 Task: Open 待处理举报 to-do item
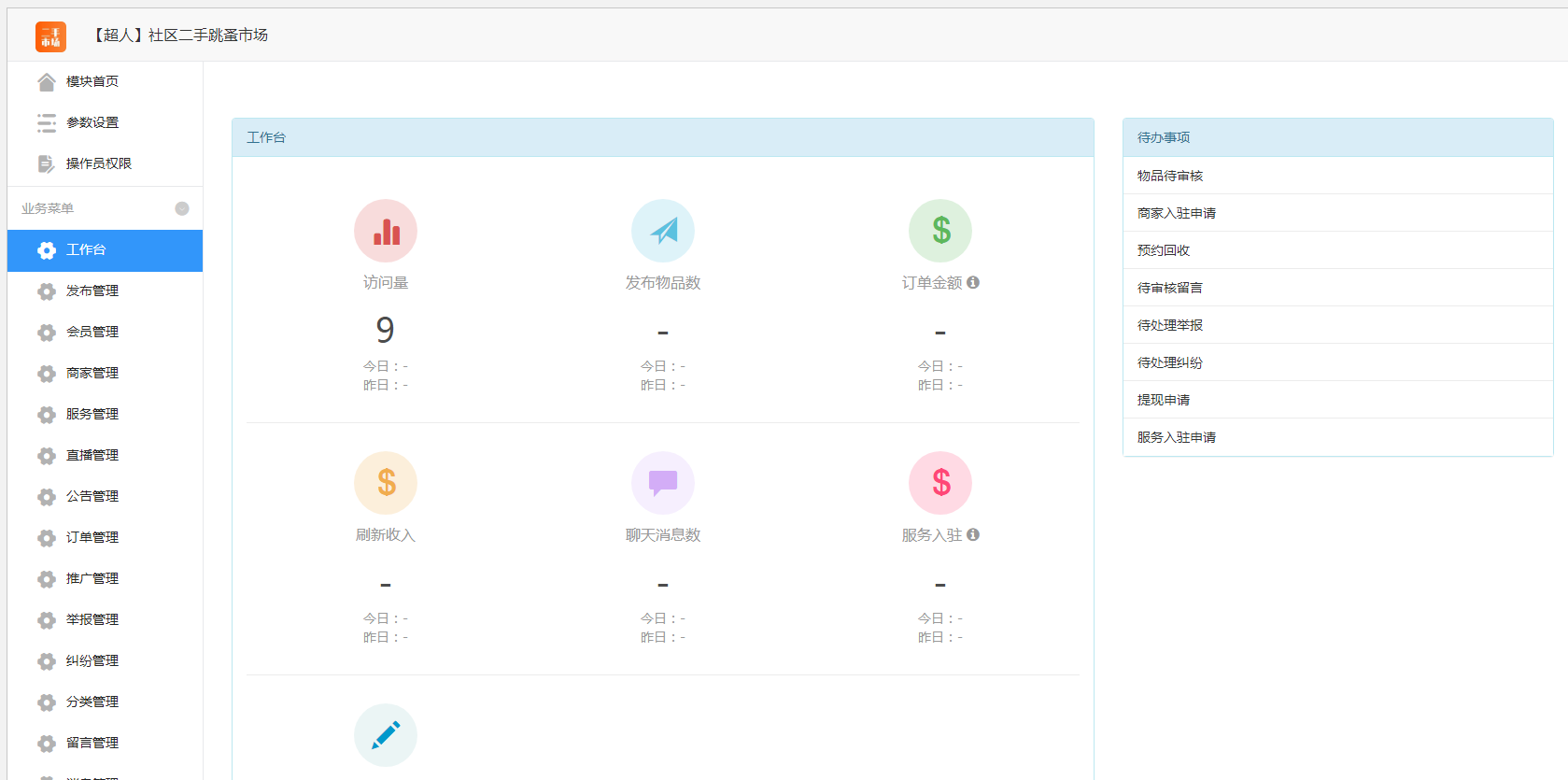click(x=1337, y=325)
